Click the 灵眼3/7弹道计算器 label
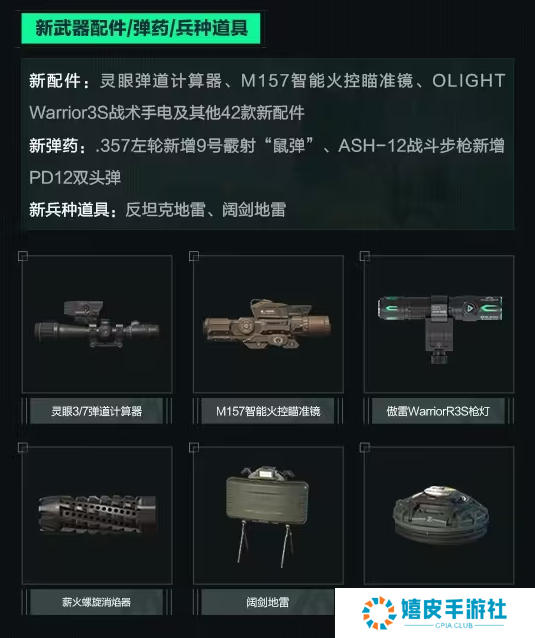535x638 pixels. [x=96, y=411]
